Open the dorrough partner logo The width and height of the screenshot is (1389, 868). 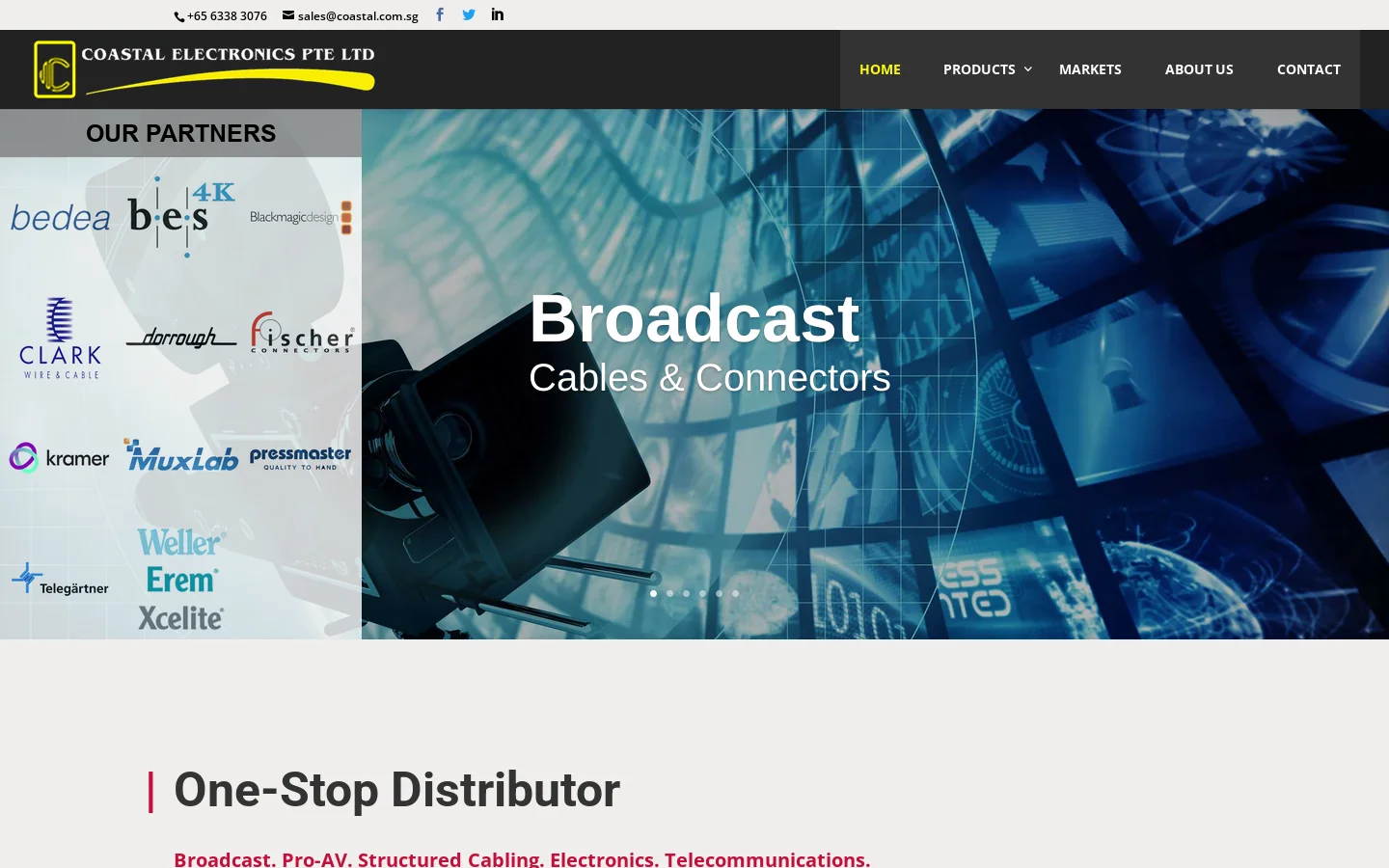click(x=181, y=338)
